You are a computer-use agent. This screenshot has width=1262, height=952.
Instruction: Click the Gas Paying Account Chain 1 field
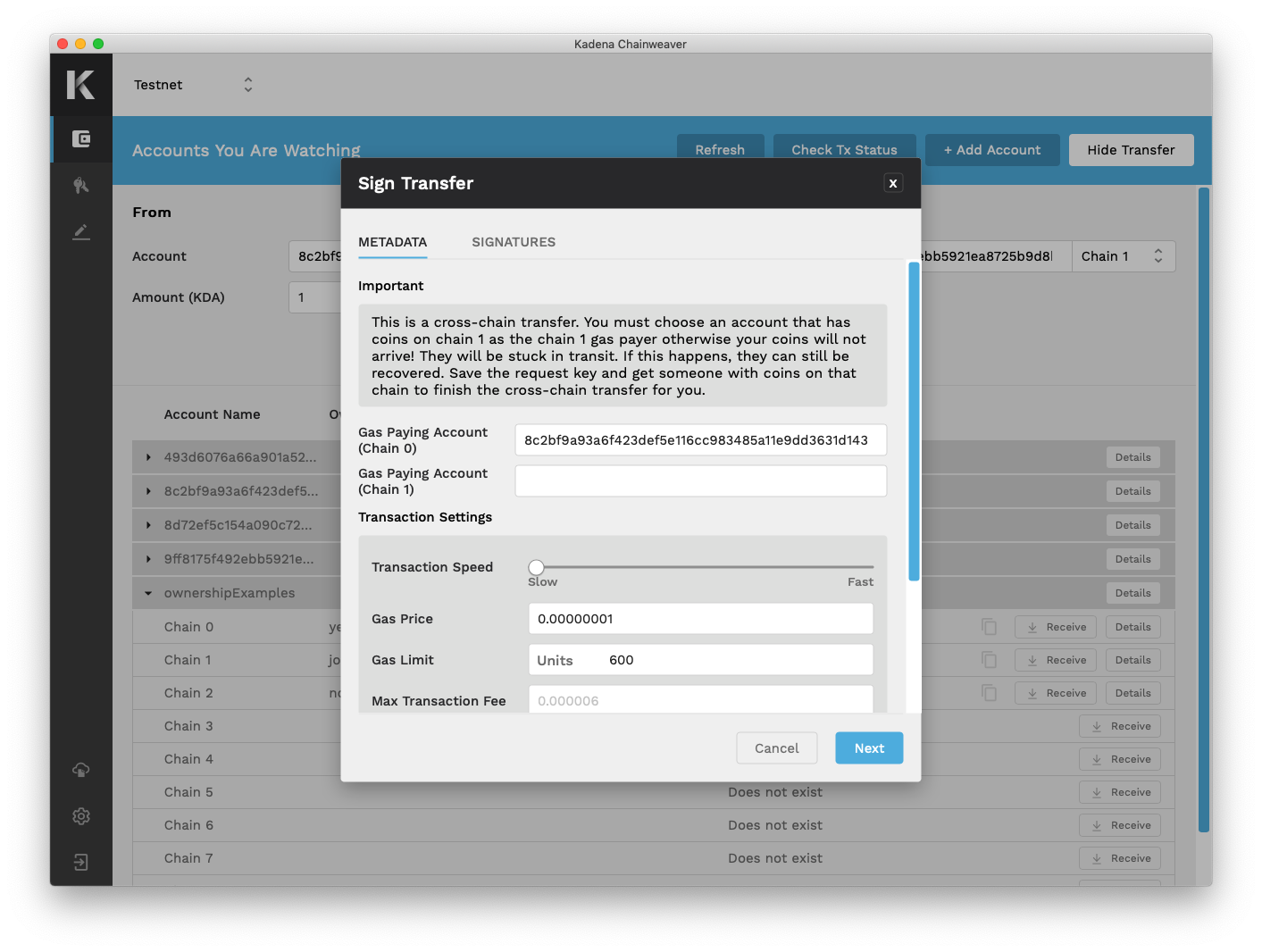point(700,481)
